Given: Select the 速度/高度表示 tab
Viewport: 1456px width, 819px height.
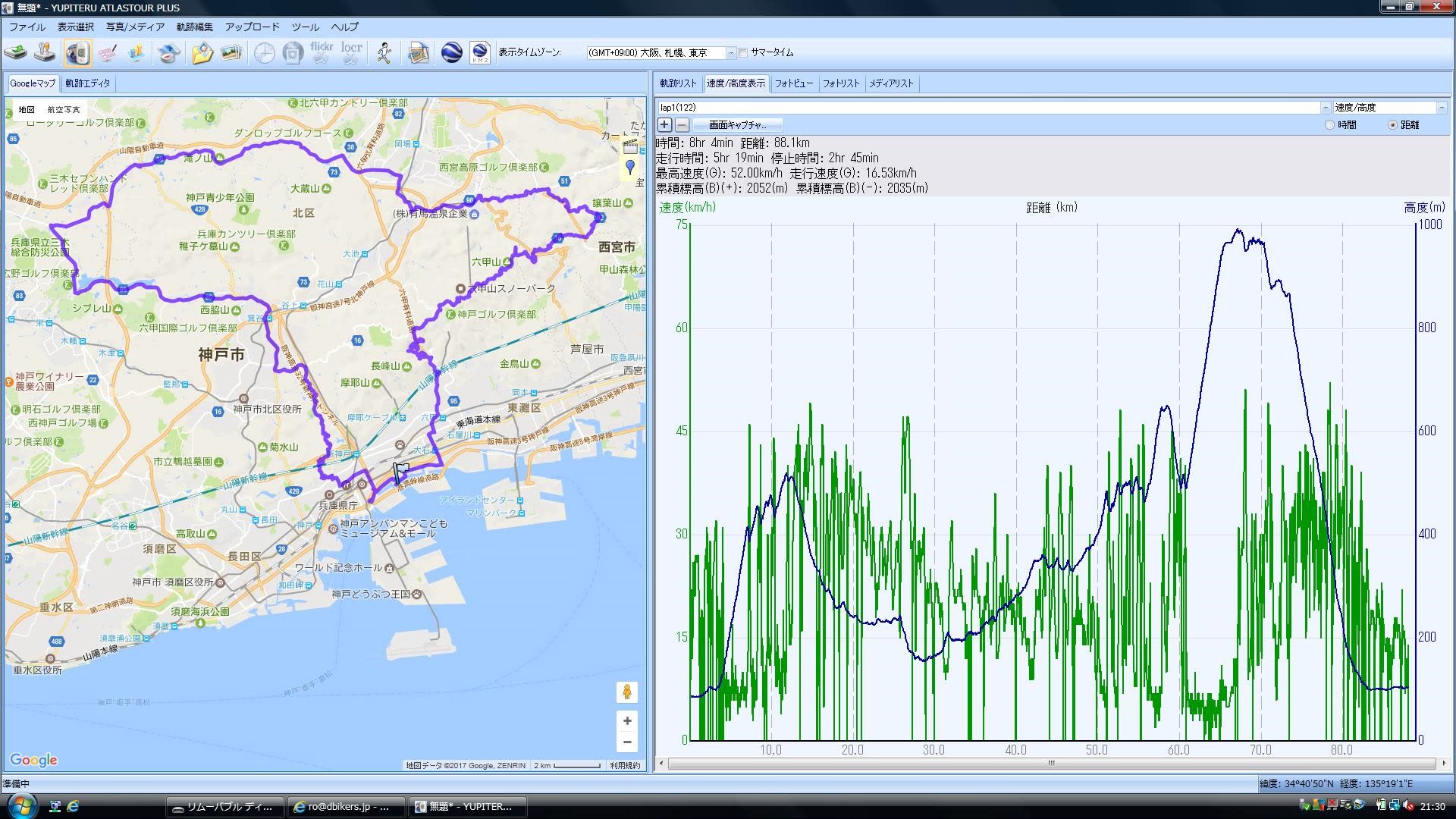Looking at the screenshot, I should pyautogui.click(x=736, y=83).
